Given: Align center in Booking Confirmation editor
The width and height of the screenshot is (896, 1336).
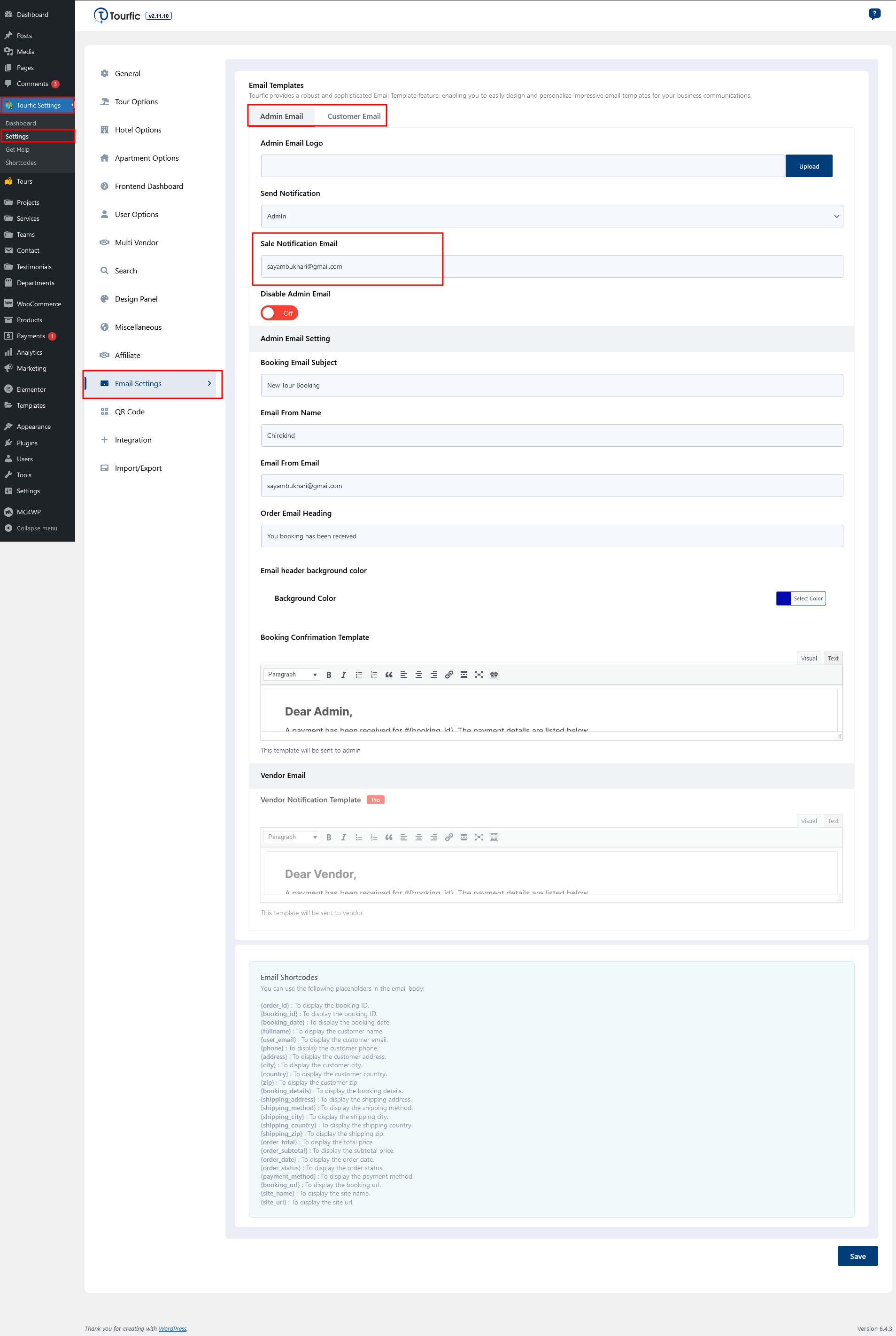Looking at the screenshot, I should point(419,675).
